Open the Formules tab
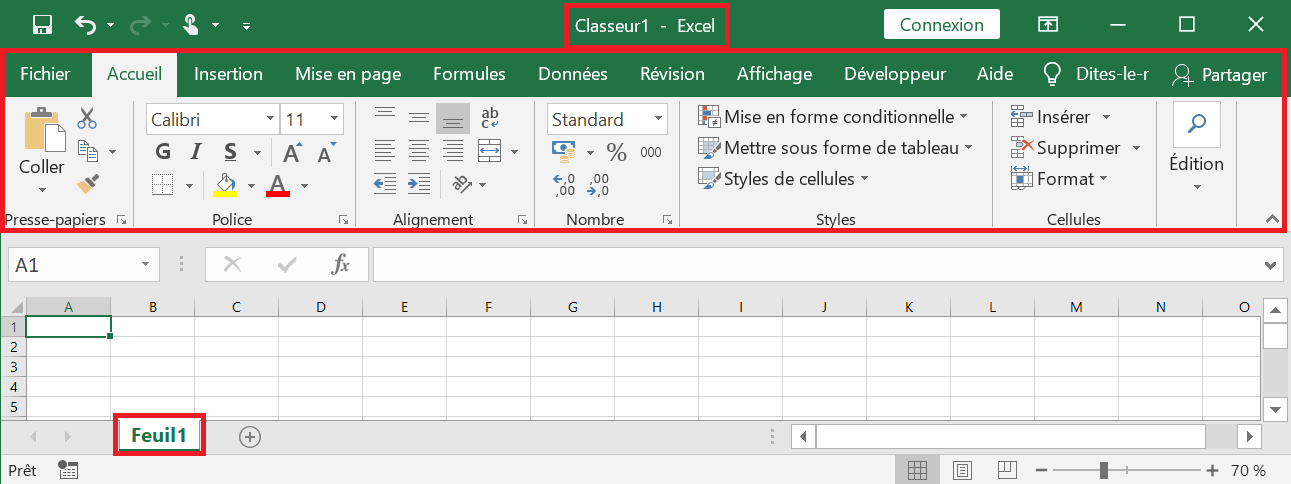Screen dimensions: 1291x484 coord(469,74)
